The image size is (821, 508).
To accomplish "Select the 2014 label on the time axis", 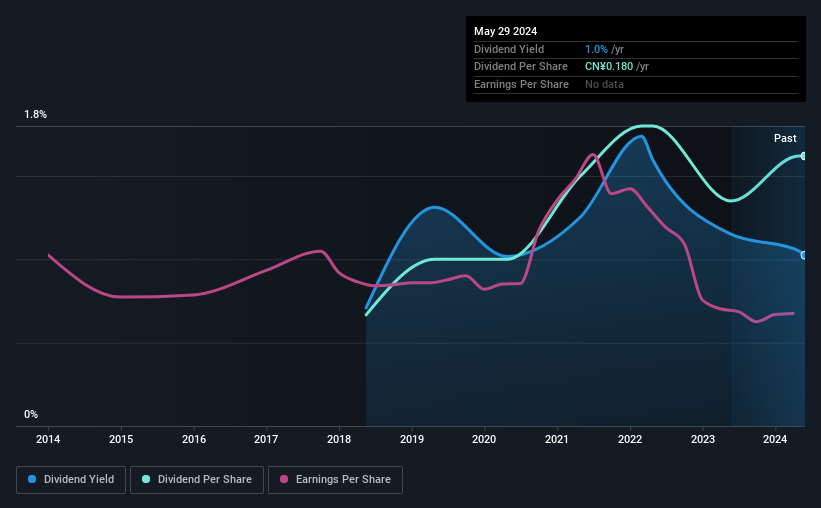I will coord(48,439).
